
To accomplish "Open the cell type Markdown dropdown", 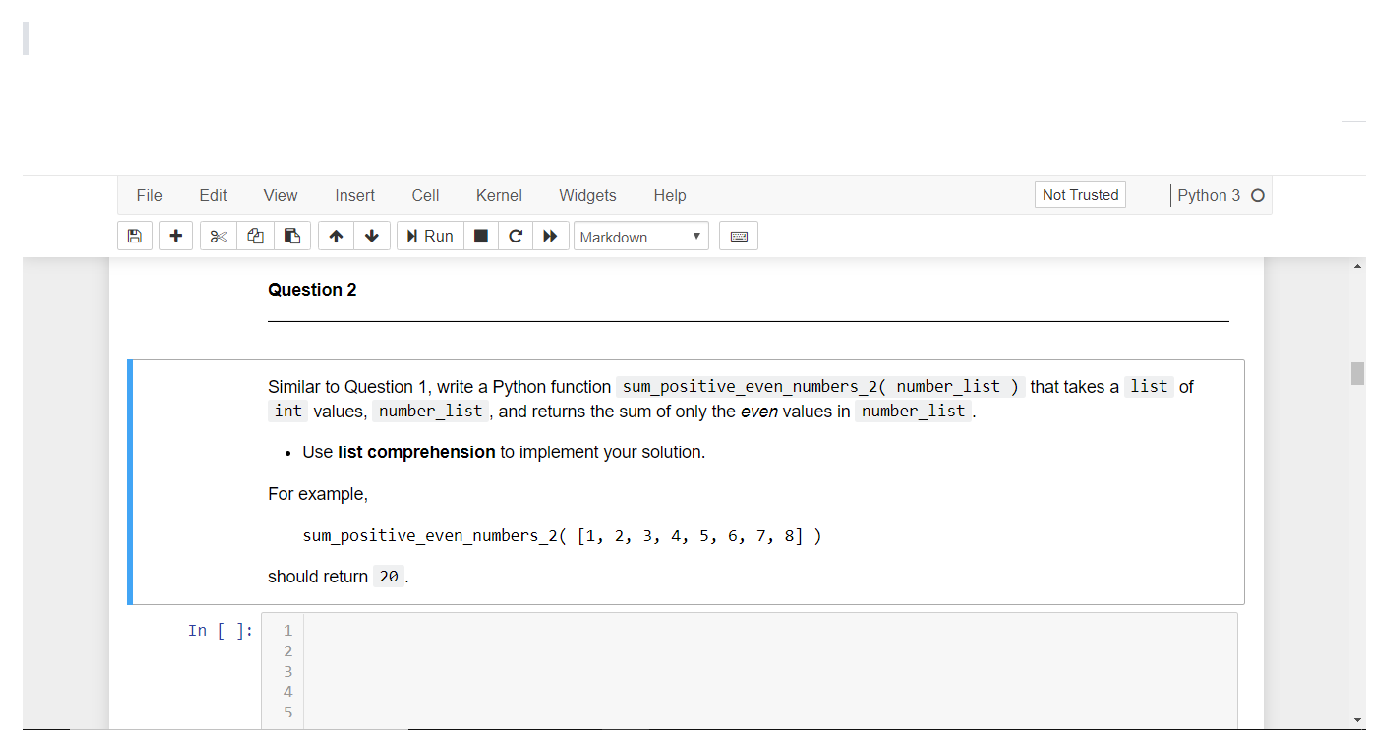I will coord(641,236).
